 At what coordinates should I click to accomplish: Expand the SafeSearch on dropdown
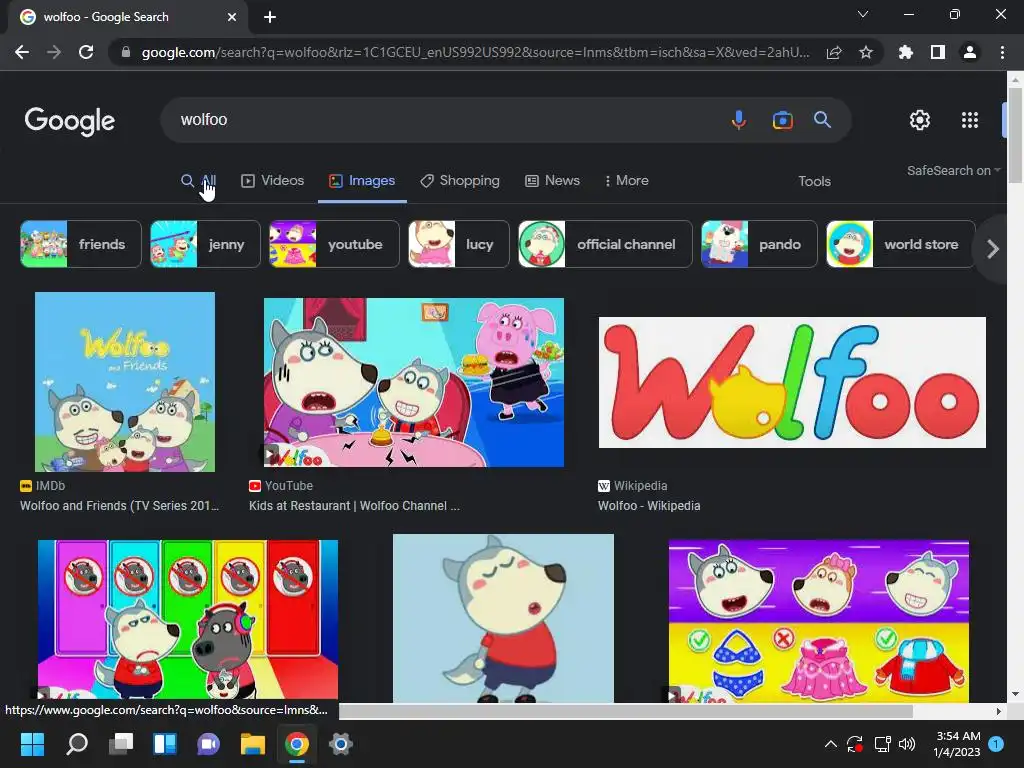point(953,170)
